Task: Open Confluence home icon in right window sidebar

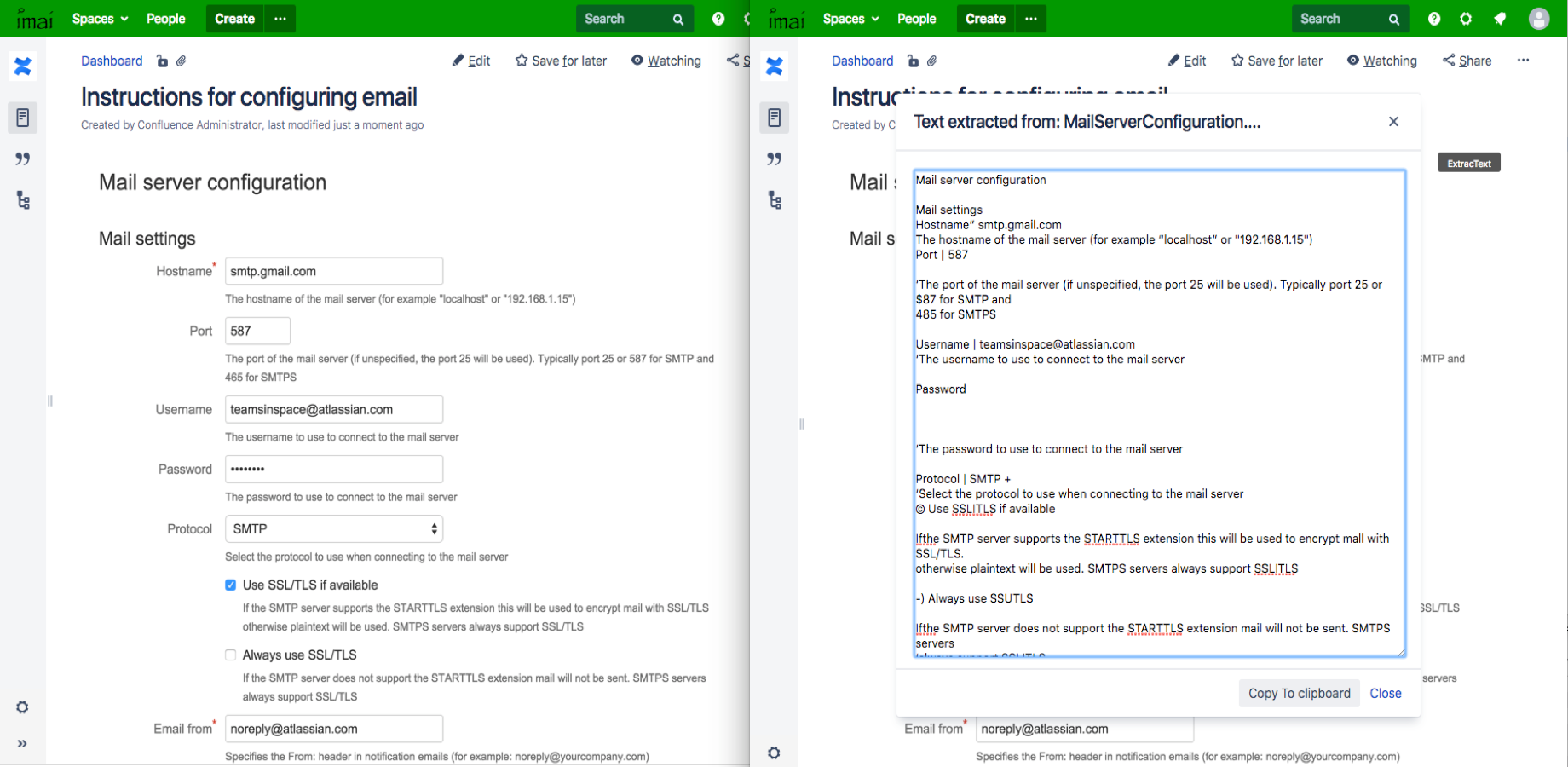Action: [x=774, y=66]
